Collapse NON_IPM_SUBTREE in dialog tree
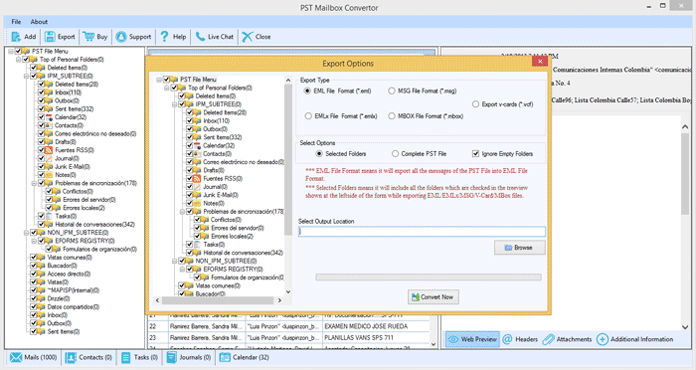This screenshot has height=370, width=696. click(174, 261)
